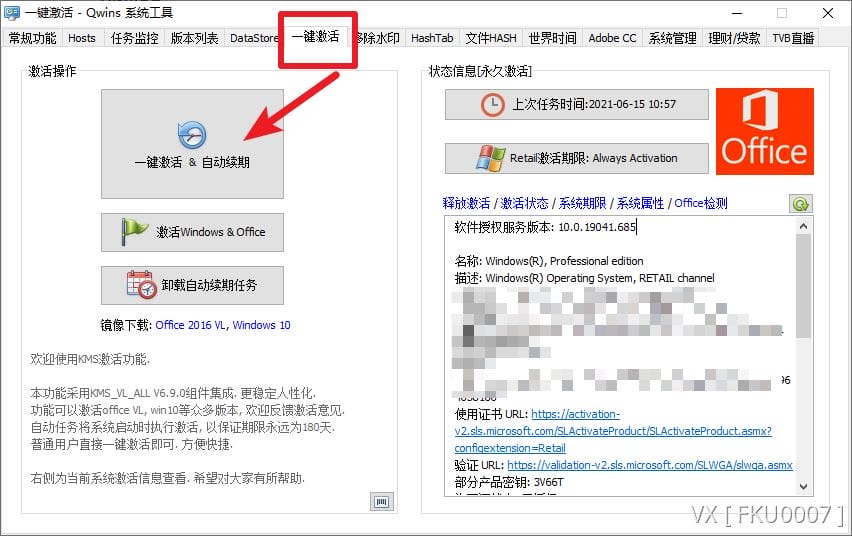Click the scrollbar up arrow in status text
This screenshot has width=852, height=536.
tap(804, 226)
